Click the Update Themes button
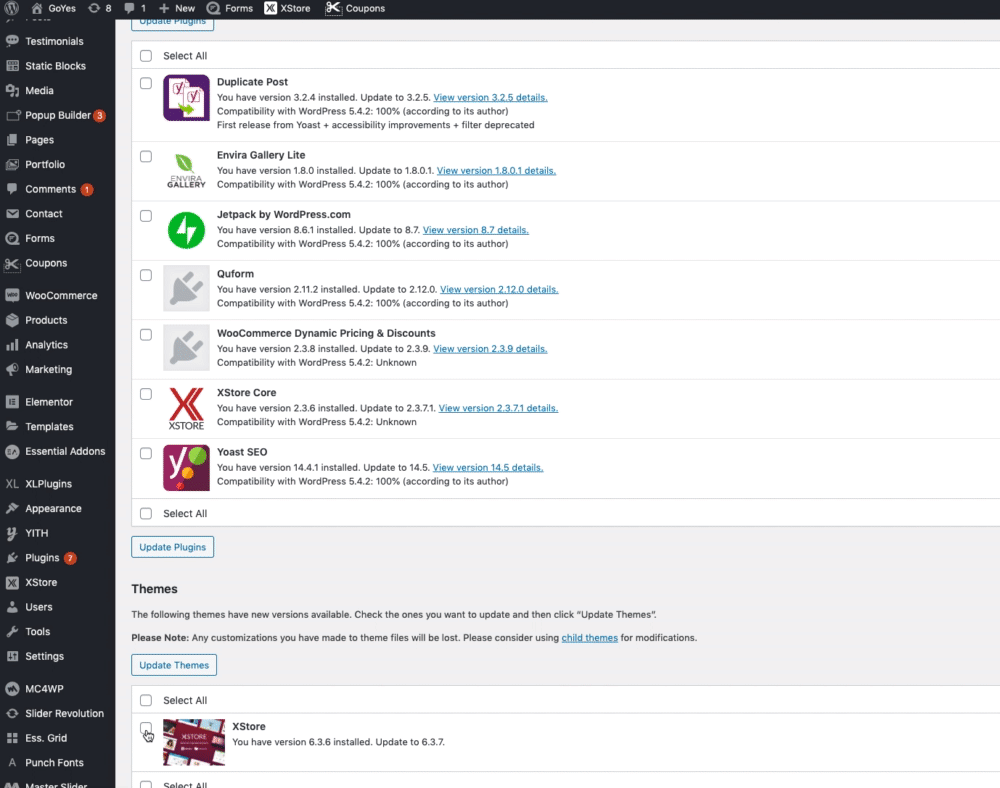This screenshot has height=788, width=1000. [x=173, y=665]
